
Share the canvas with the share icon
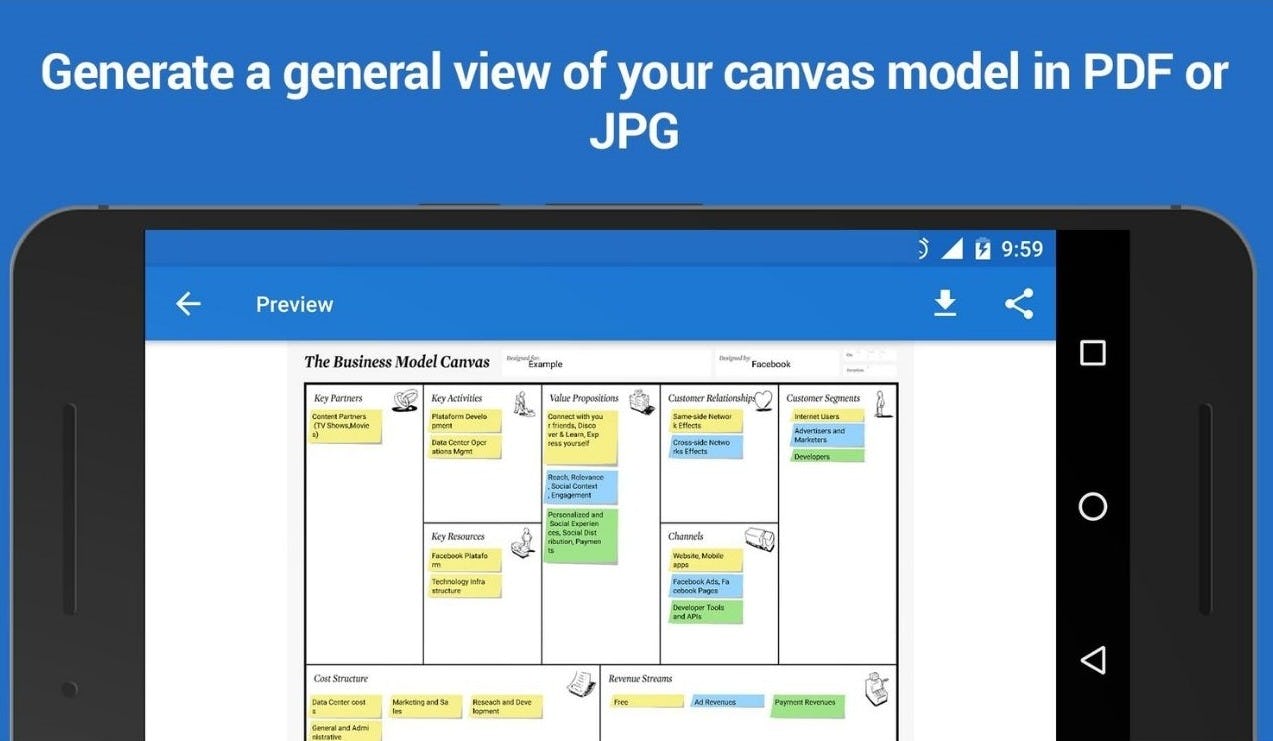[x=1019, y=304]
